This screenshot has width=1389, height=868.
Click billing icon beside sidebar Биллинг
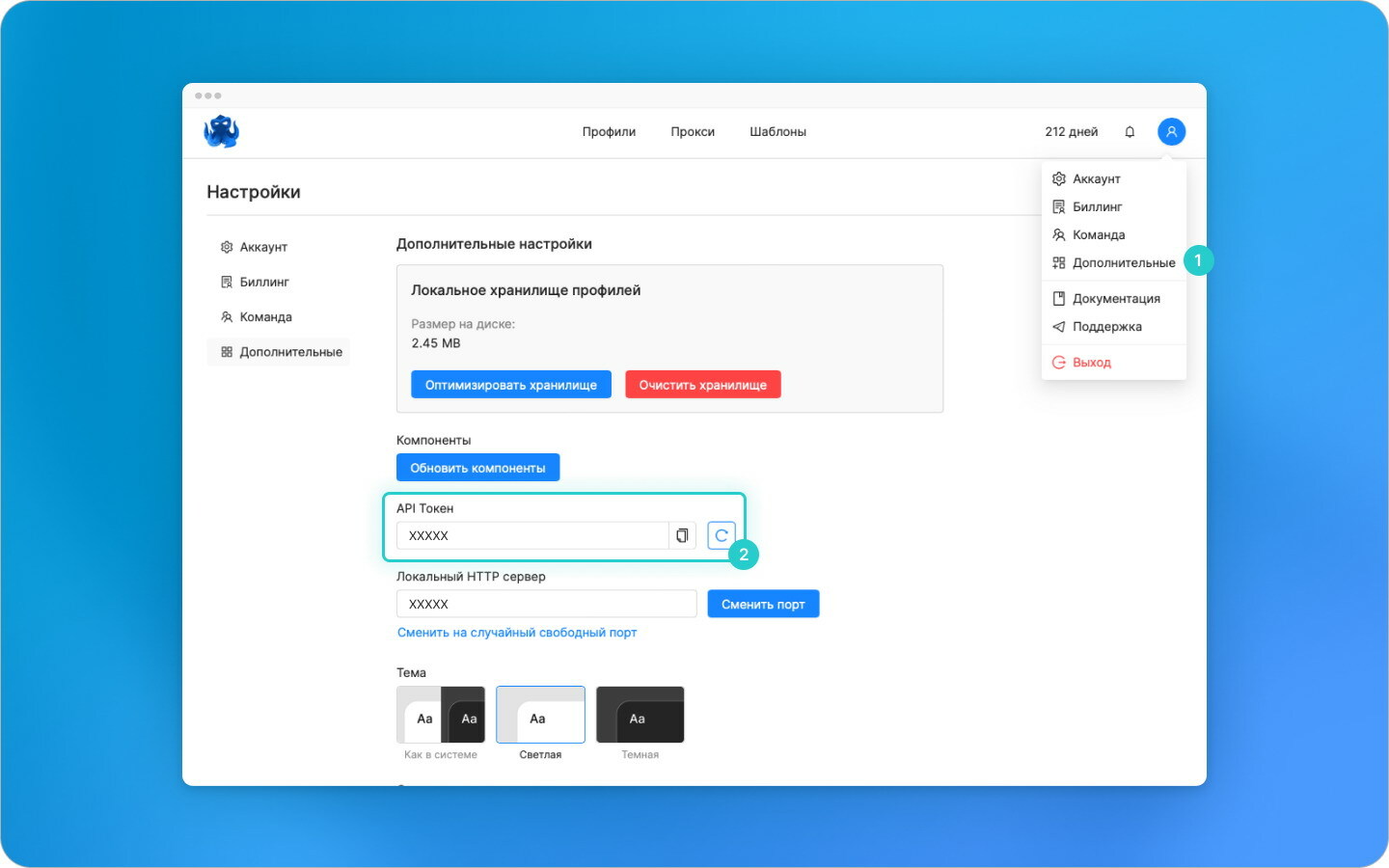point(227,282)
